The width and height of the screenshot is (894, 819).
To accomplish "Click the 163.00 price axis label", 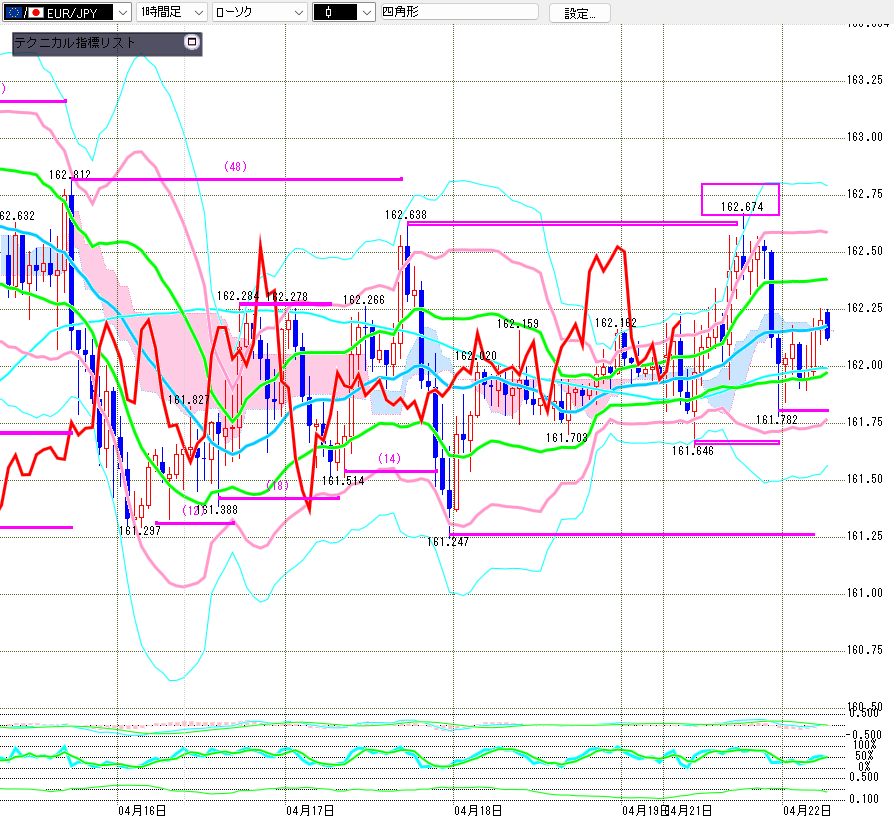I will [x=864, y=137].
